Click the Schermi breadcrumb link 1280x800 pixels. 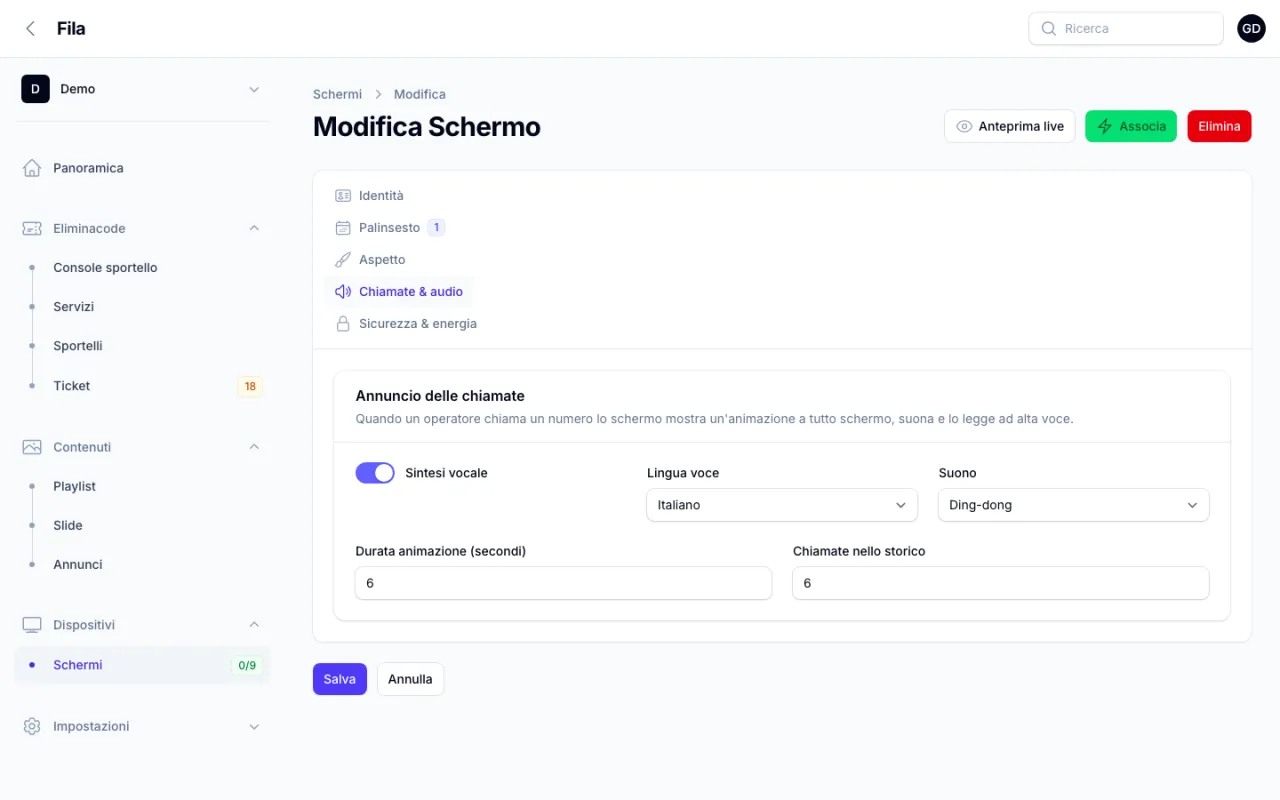(337, 94)
